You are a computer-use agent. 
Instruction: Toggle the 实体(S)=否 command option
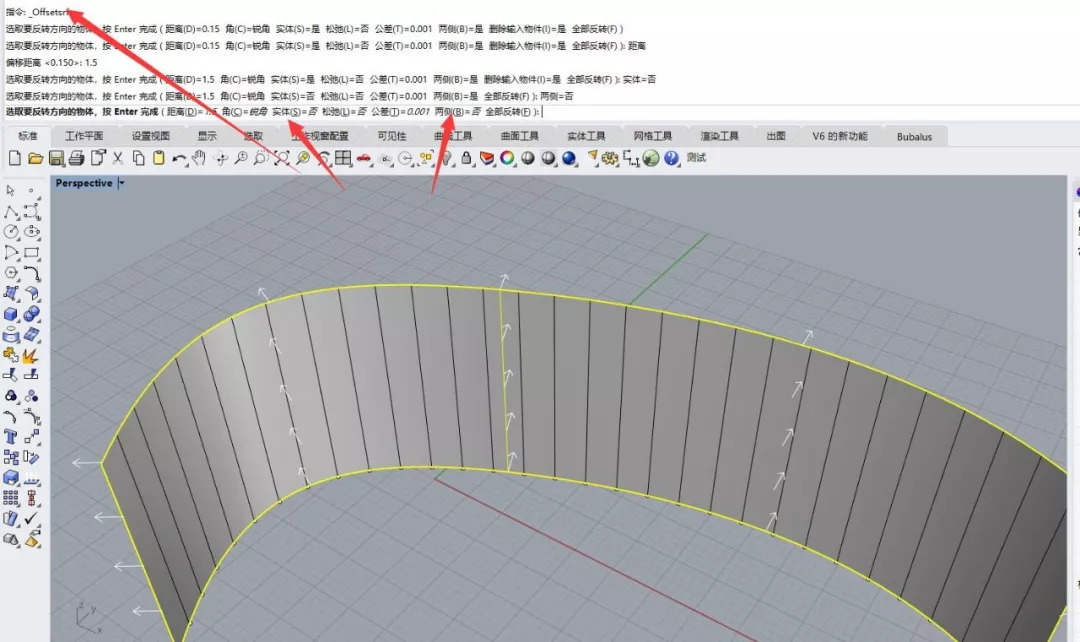[295, 112]
